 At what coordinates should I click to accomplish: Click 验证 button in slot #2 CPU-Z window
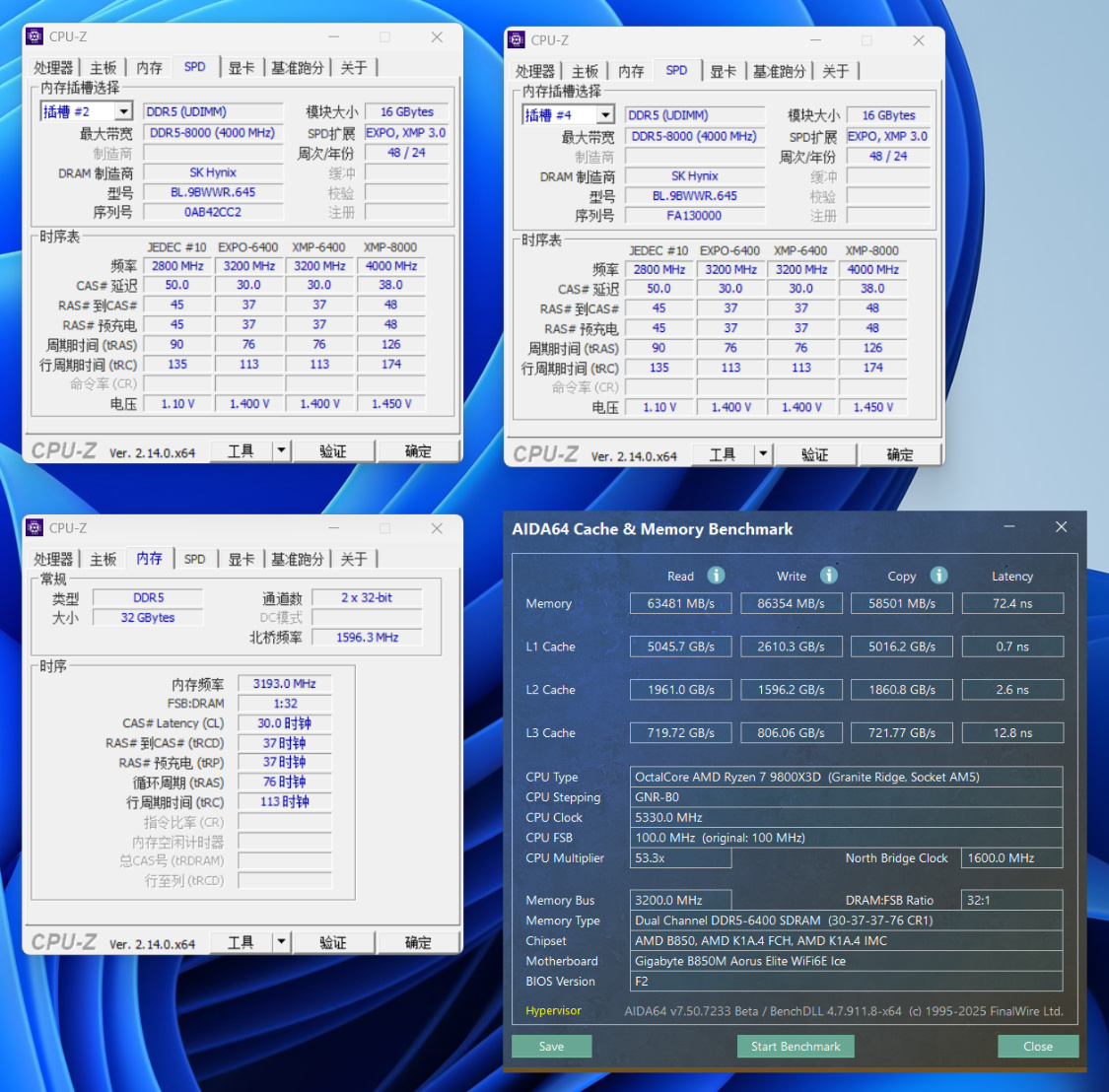tap(333, 451)
